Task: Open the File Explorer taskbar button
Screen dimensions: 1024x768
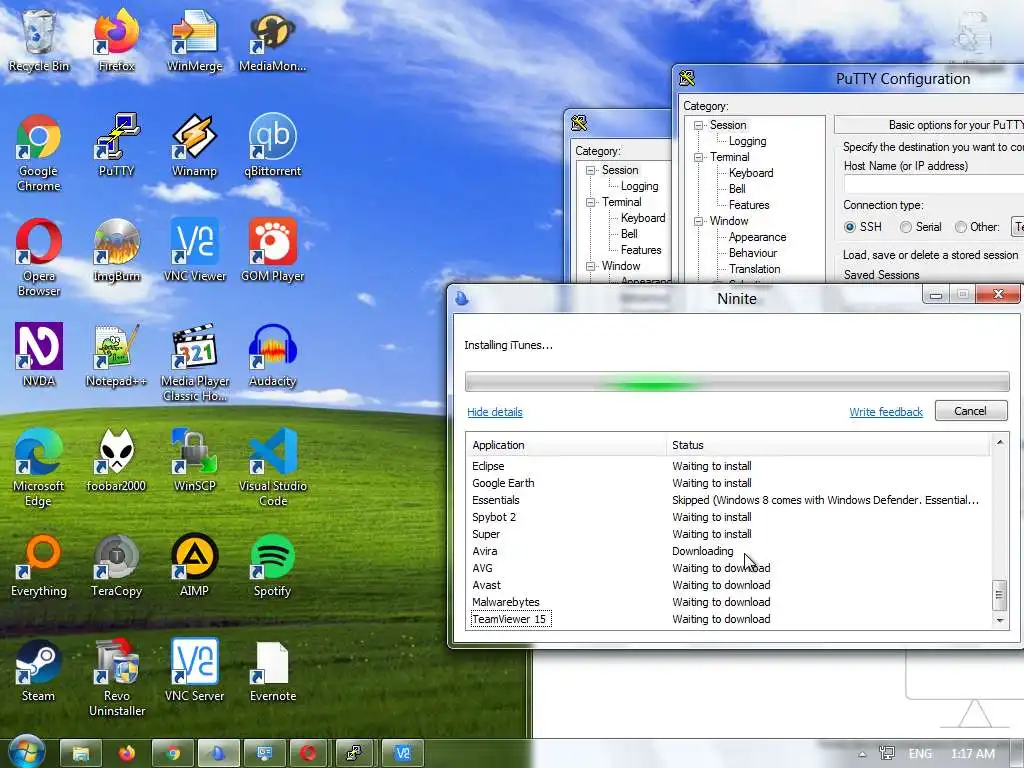Action: coord(81,754)
